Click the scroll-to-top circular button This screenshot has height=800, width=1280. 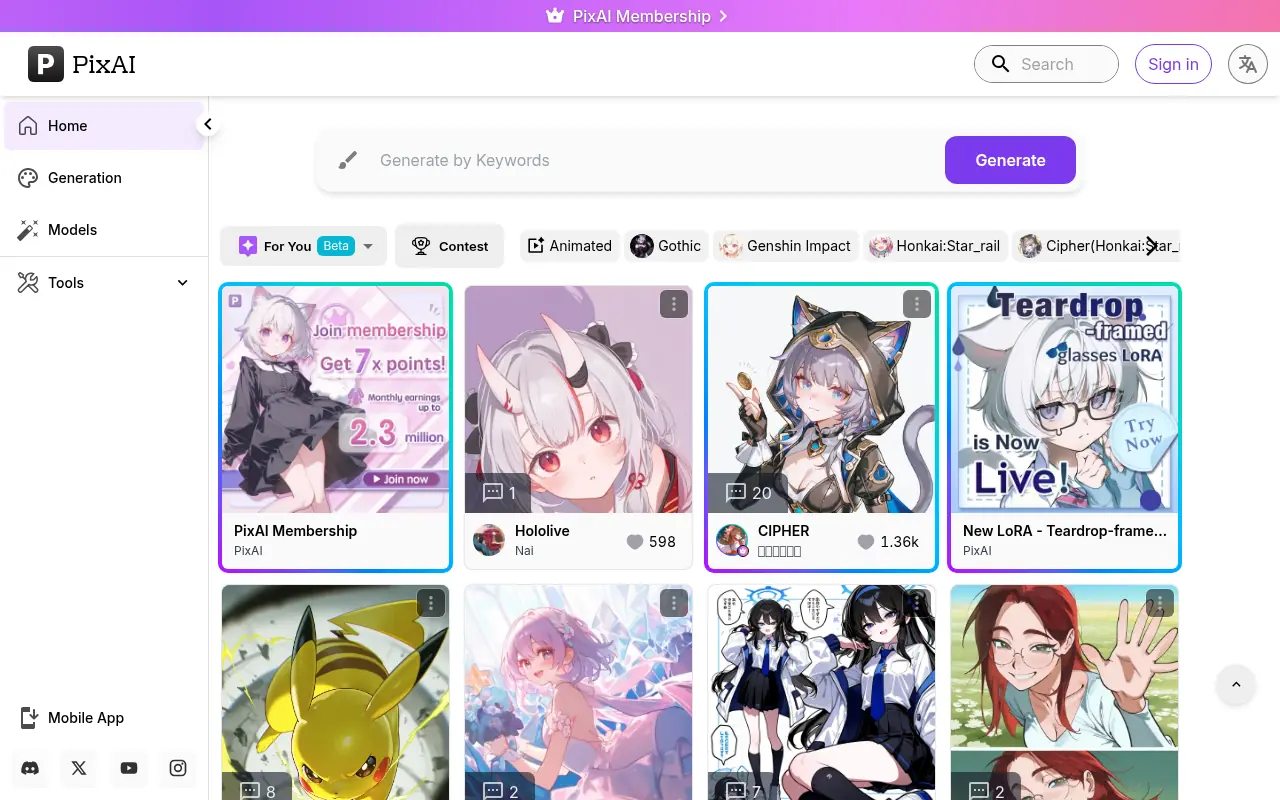(1236, 685)
